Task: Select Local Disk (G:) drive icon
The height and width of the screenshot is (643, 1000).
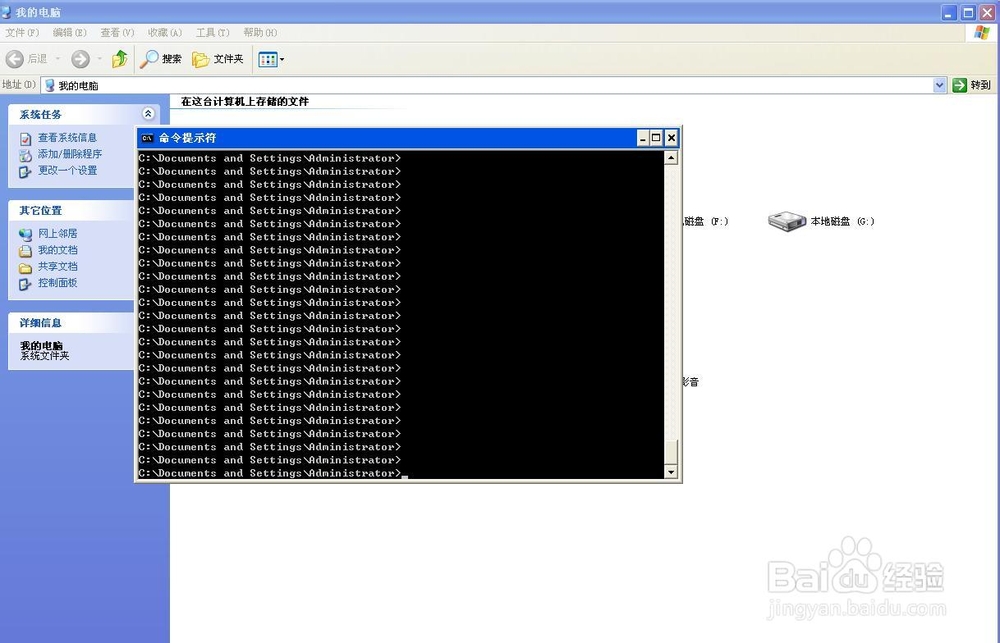Action: tap(787, 221)
